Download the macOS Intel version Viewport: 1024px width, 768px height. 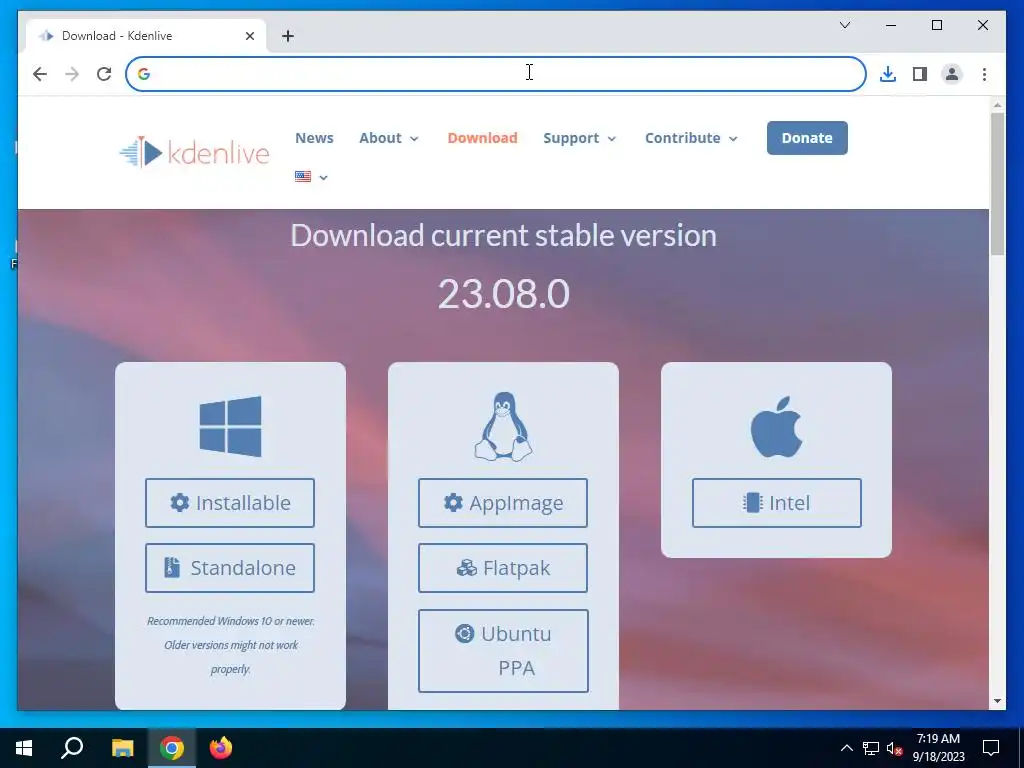[776, 503]
